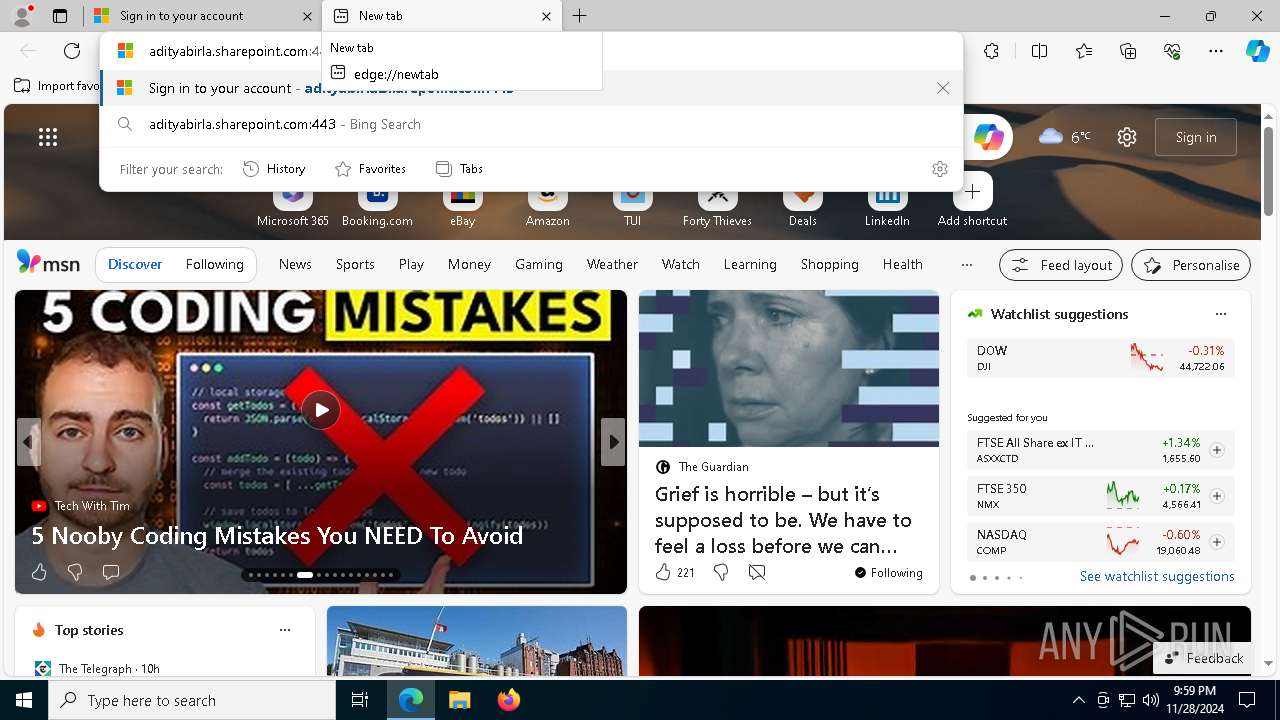Refresh the page with the reload icon

72,51
